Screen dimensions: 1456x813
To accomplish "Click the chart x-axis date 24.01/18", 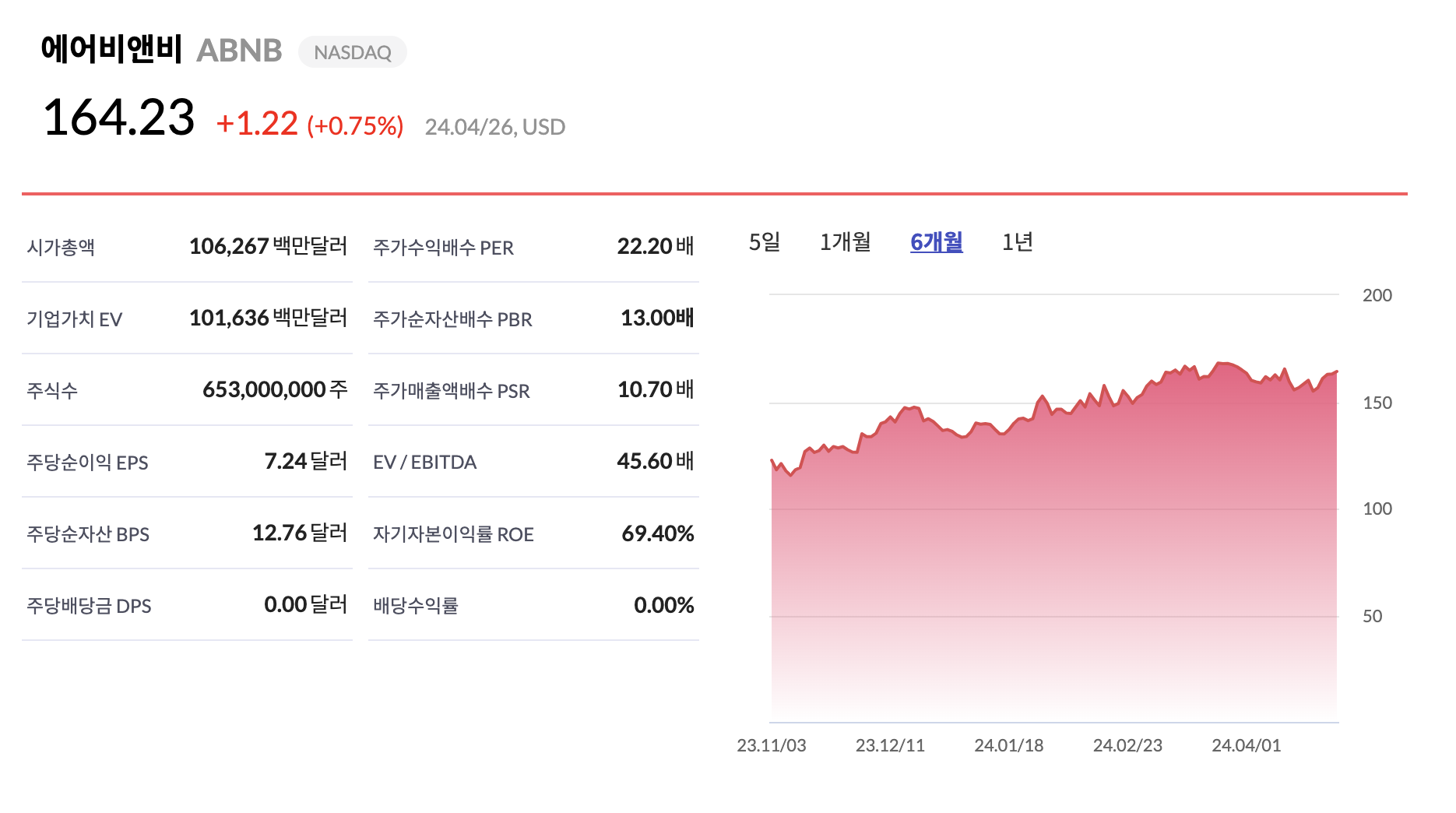I will [1009, 745].
